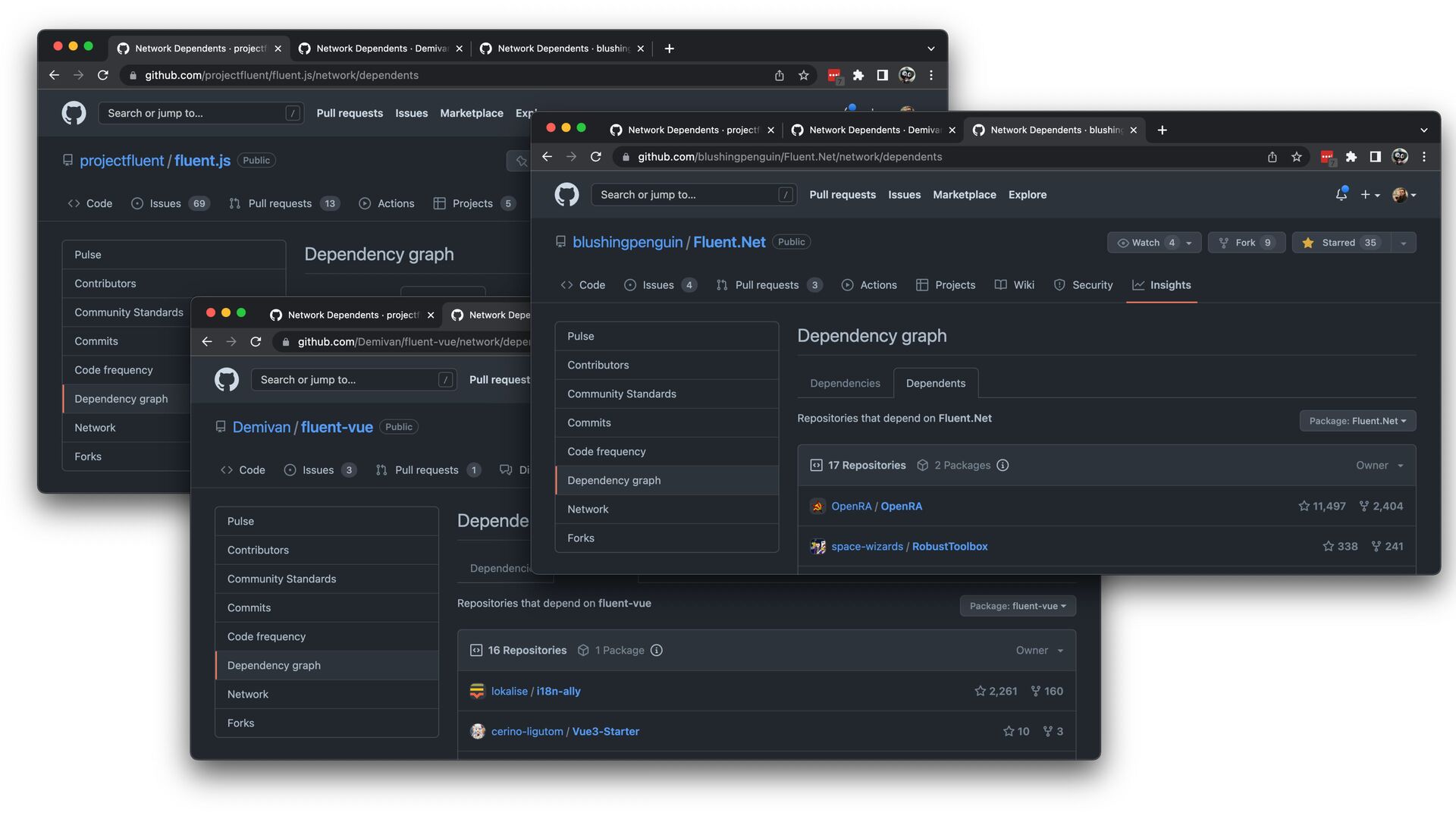Click the share icon in Fluent.Net address bar

pos(1272,157)
